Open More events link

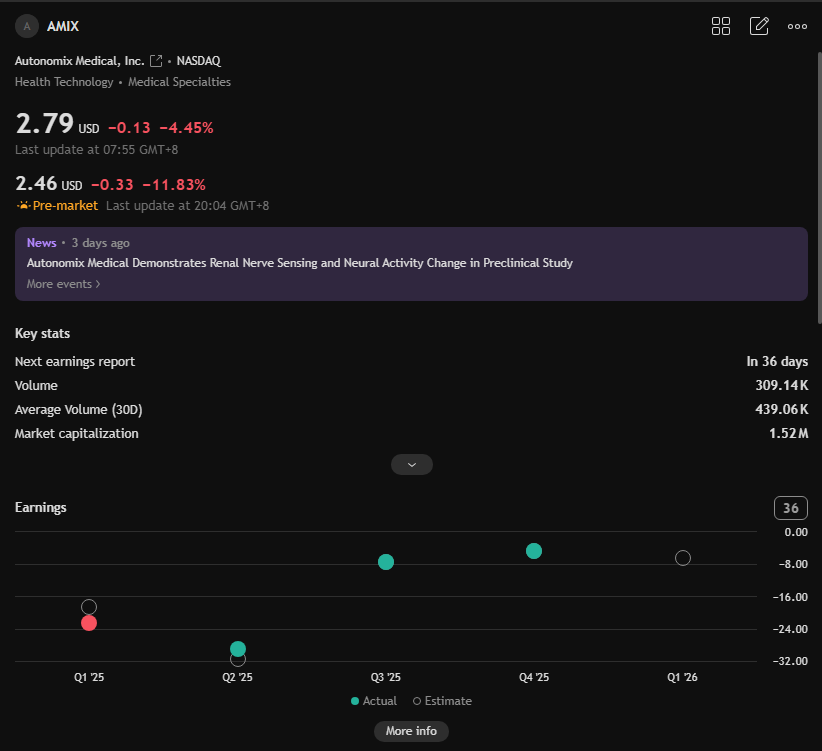[63, 284]
